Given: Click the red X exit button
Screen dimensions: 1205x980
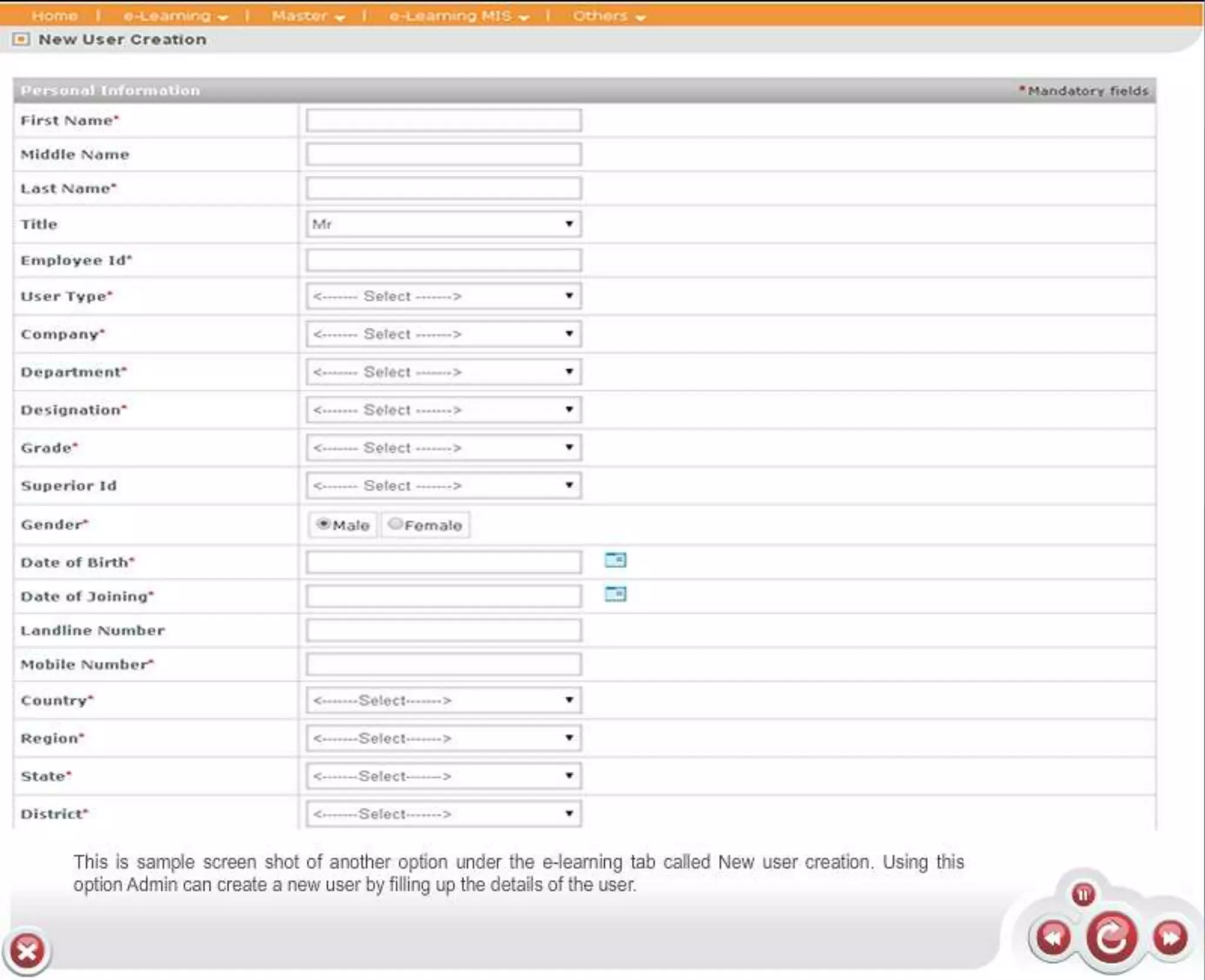Looking at the screenshot, I should tap(27, 950).
